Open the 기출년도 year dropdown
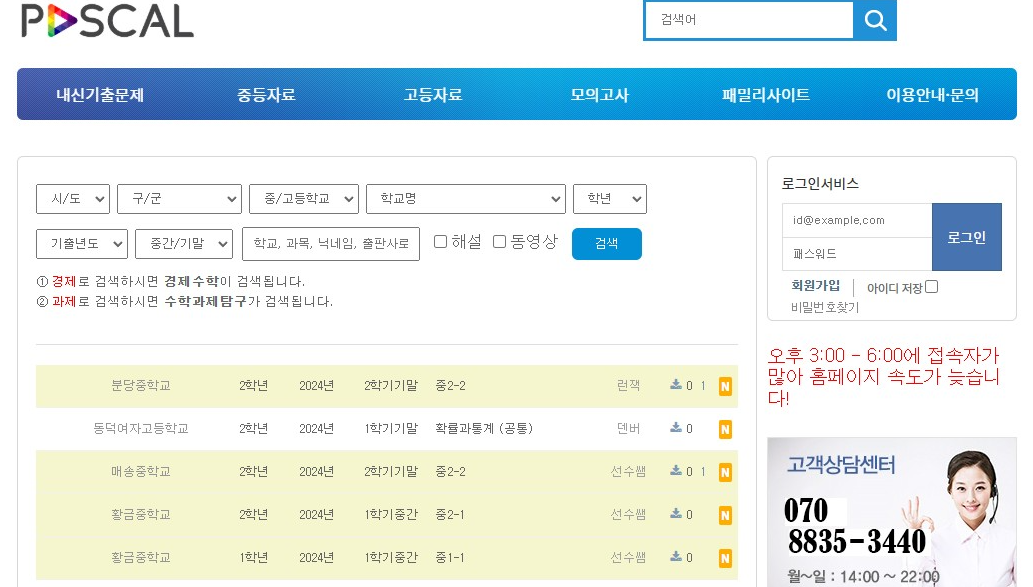The image size is (1033, 587). 81,243
